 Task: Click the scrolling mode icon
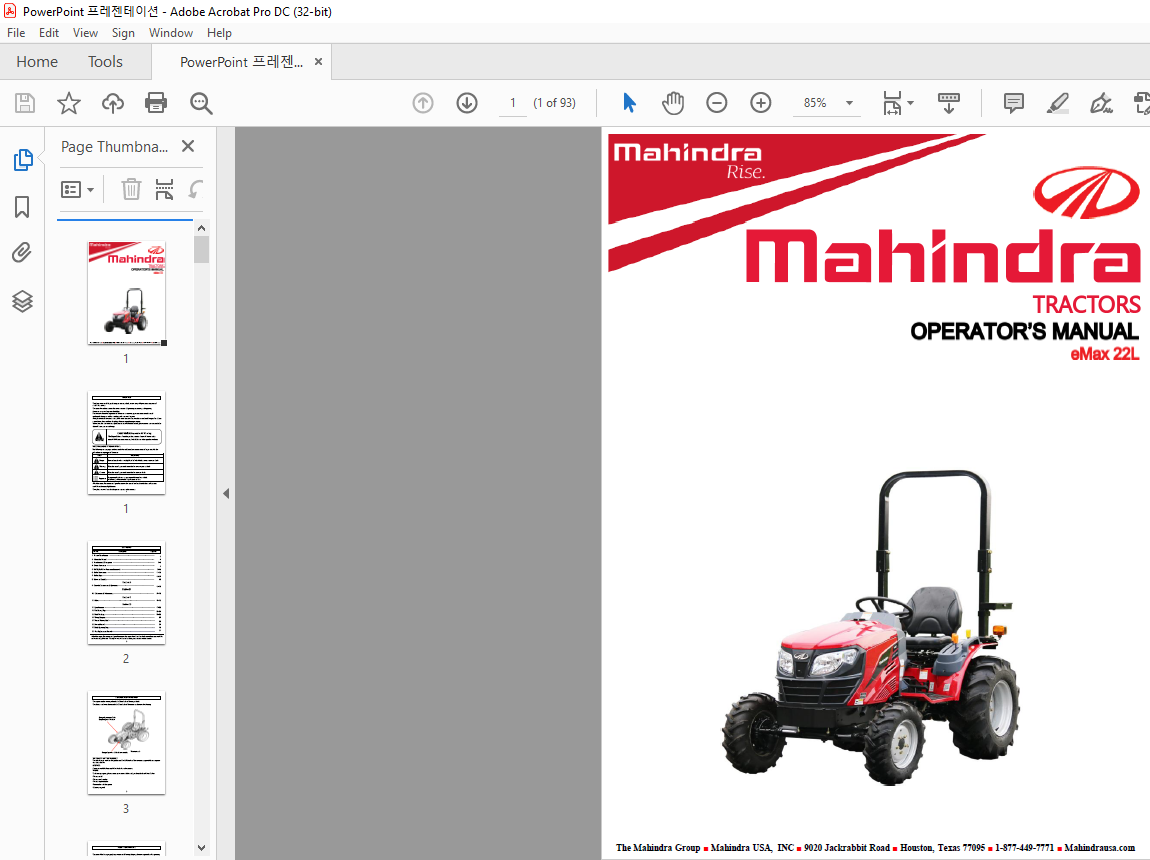pos(948,103)
